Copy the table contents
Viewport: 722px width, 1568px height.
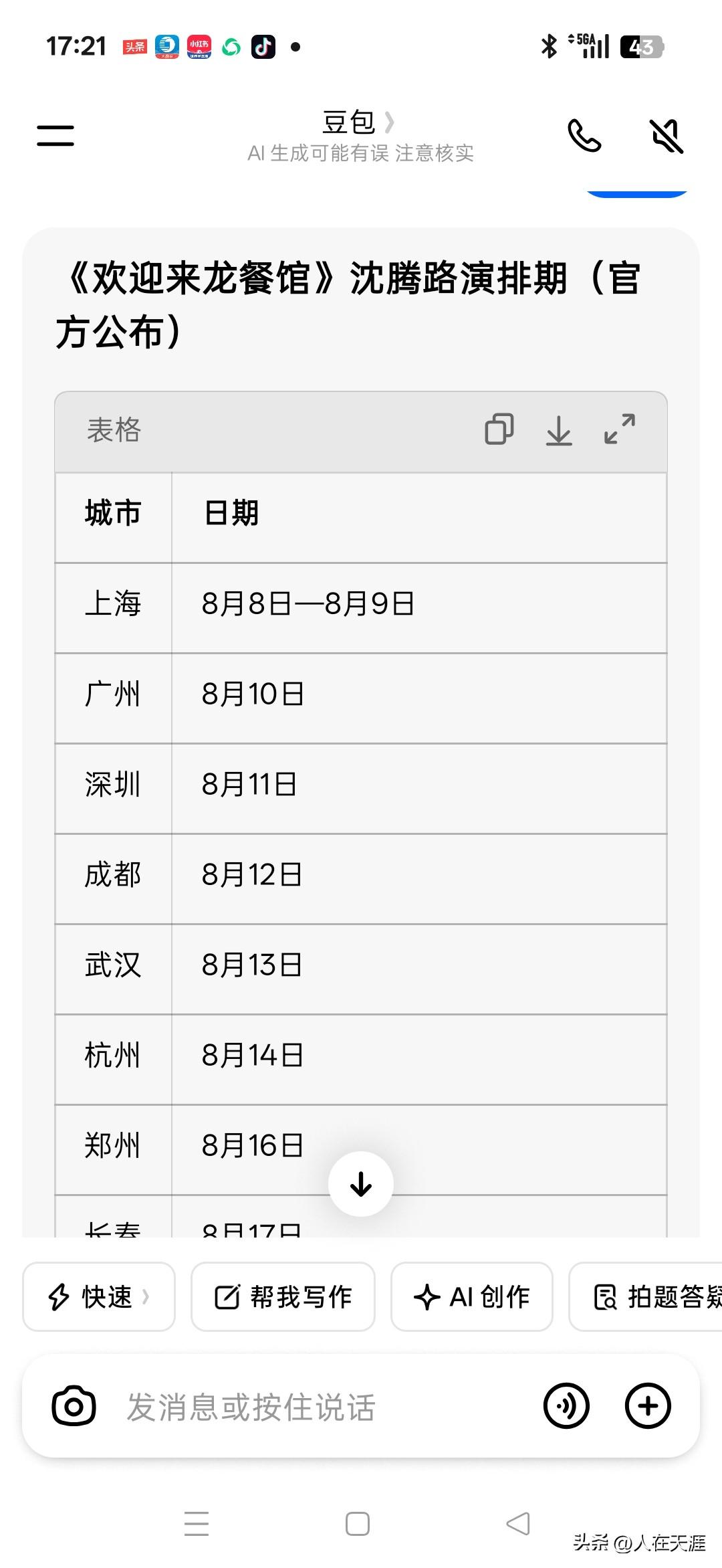(499, 429)
